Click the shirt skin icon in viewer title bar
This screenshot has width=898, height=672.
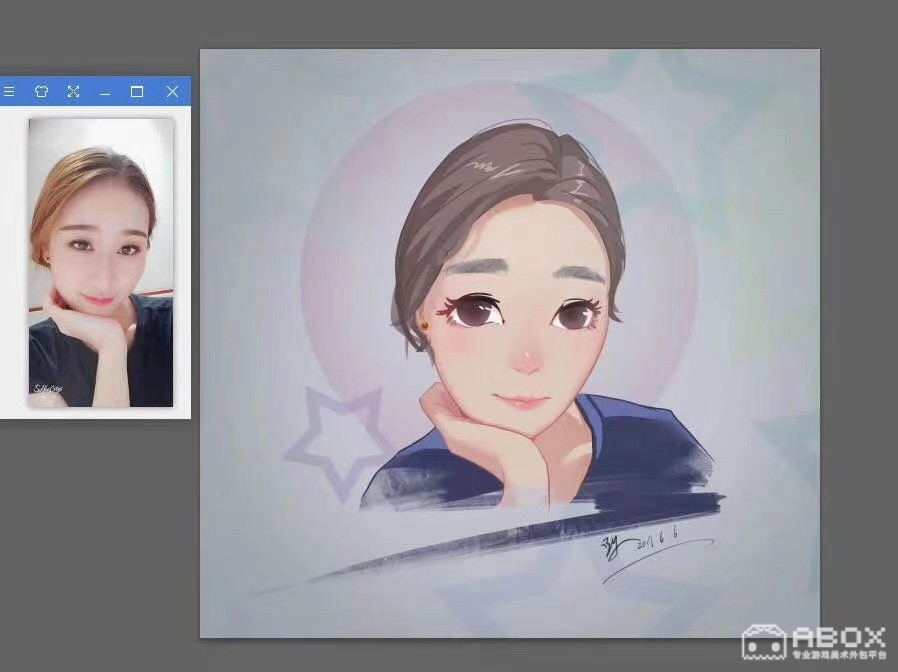[x=41, y=92]
